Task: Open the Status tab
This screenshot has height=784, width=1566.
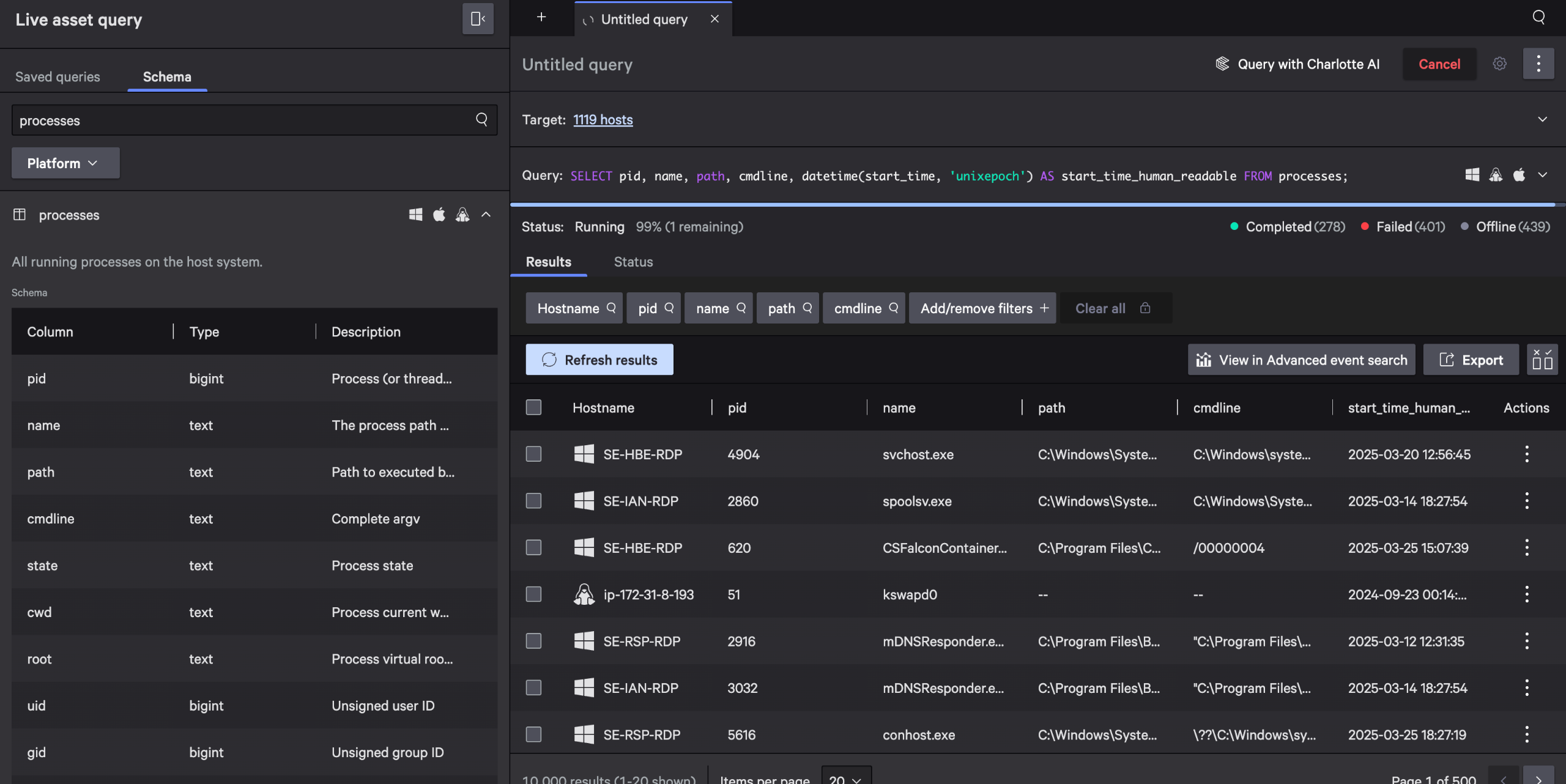Action: pyautogui.click(x=633, y=262)
